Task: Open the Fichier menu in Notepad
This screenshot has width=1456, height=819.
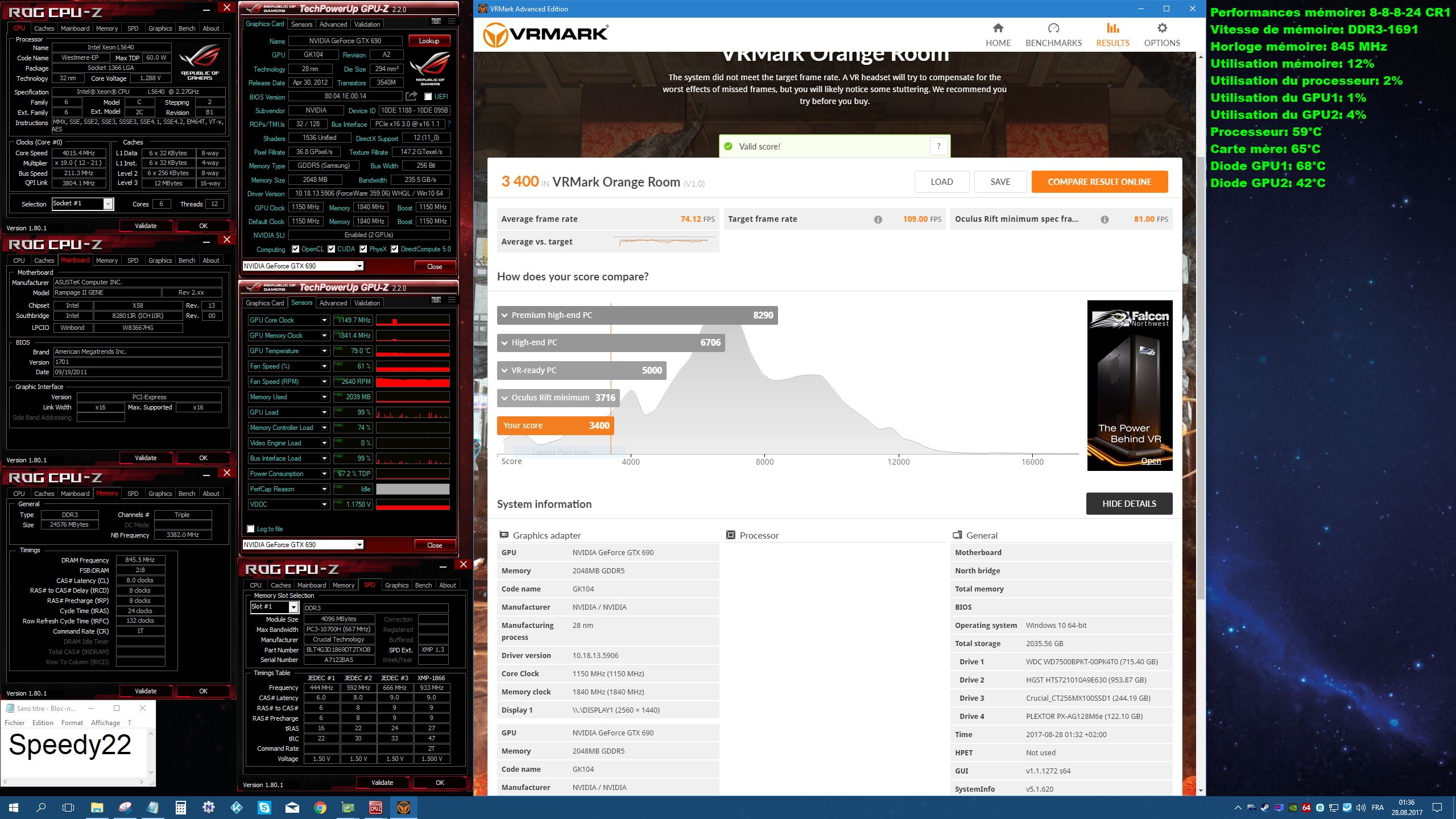Action: 14,723
